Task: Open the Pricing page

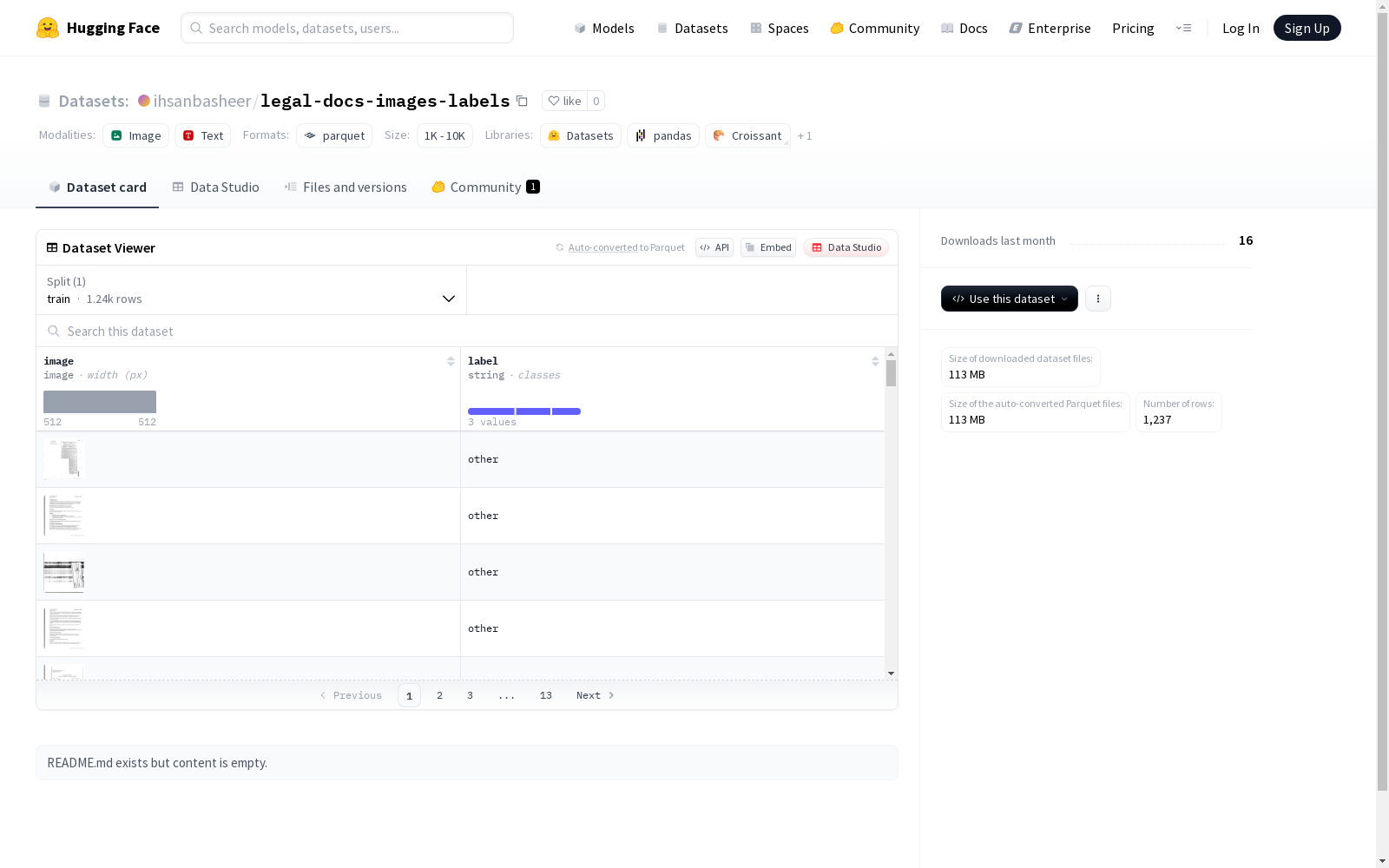Action: click(x=1133, y=28)
